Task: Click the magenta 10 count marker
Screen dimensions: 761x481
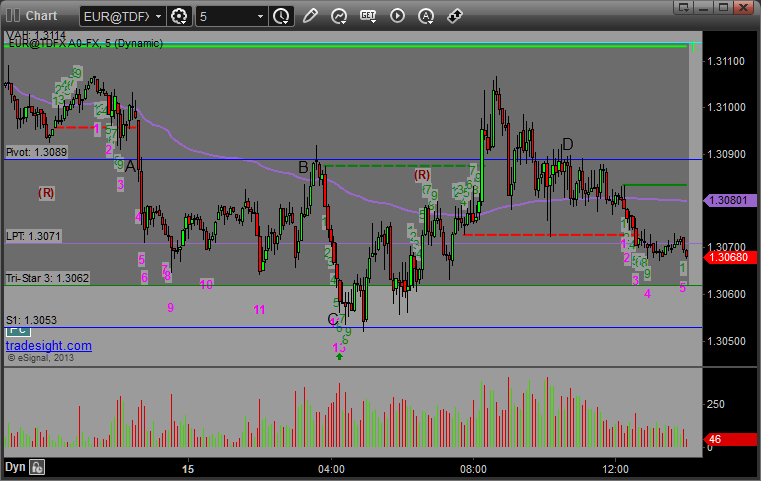Action: tap(206, 284)
